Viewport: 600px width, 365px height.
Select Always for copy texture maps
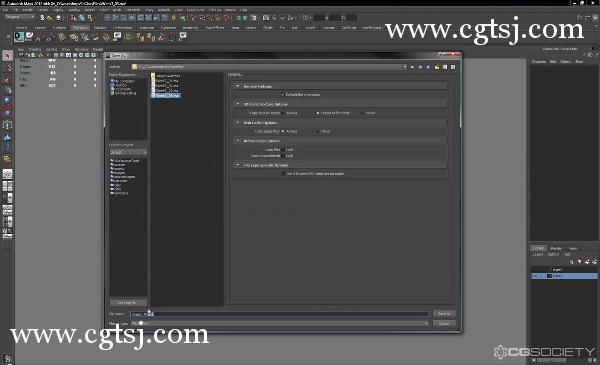[284, 113]
